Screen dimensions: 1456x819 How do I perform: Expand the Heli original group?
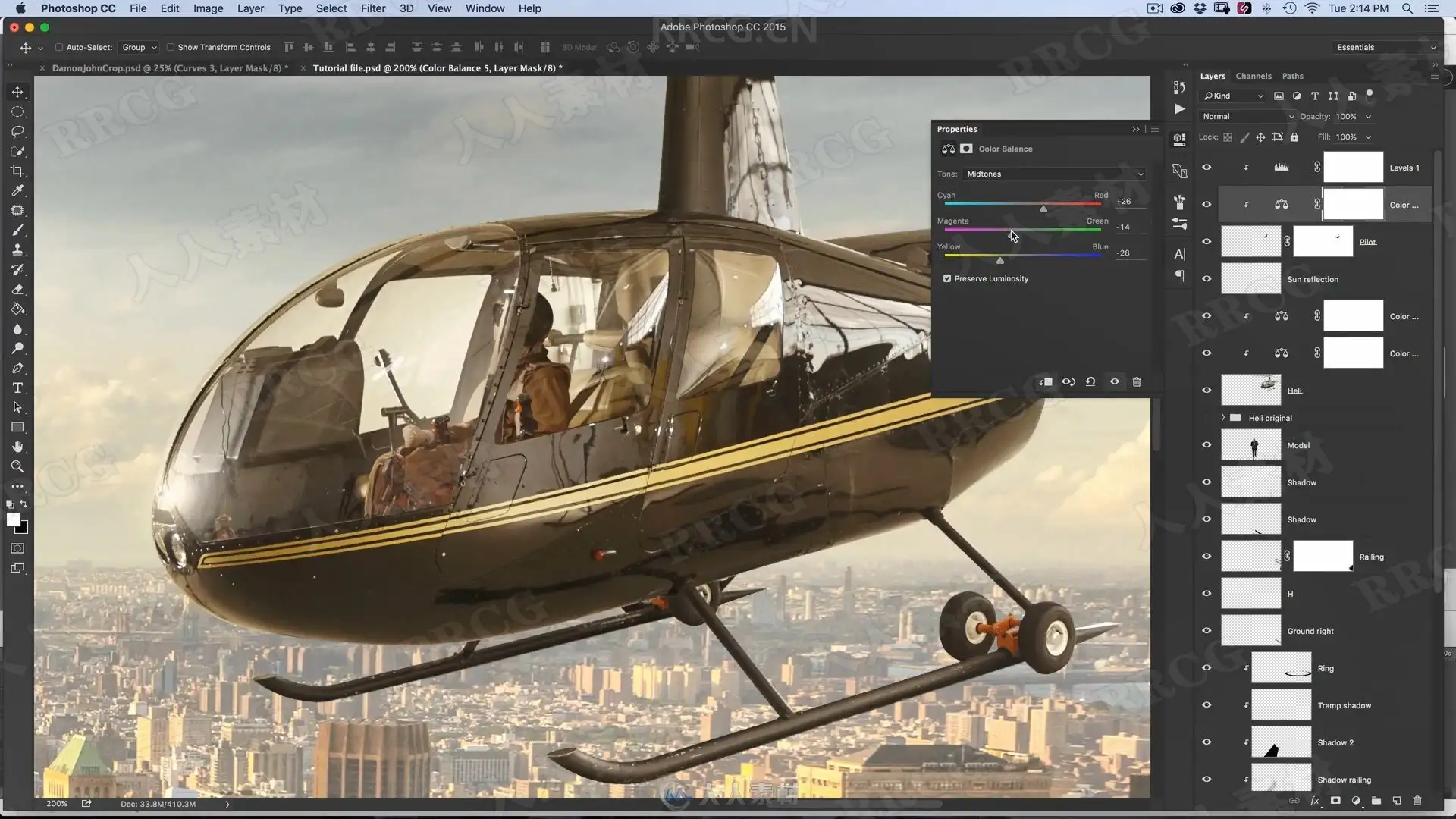coord(1222,418)
